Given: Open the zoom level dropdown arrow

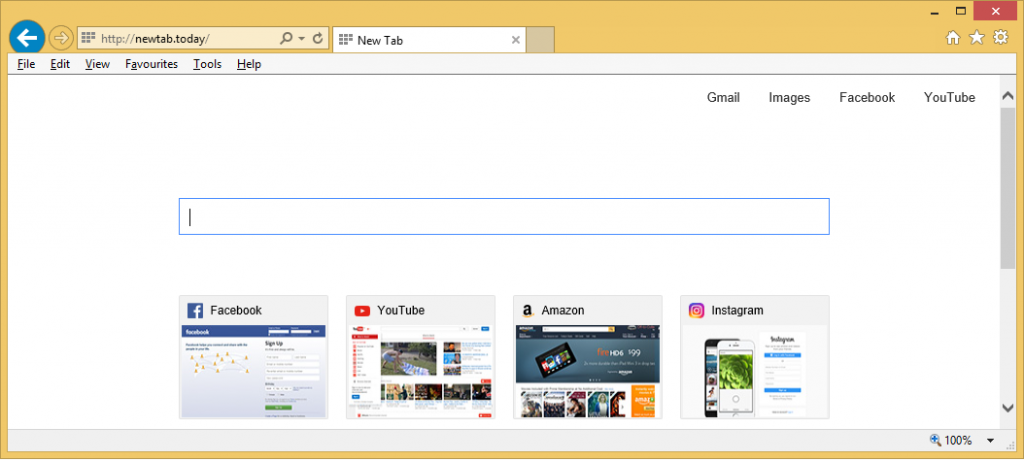Looking at the screenshot, I should click(990, 441).
